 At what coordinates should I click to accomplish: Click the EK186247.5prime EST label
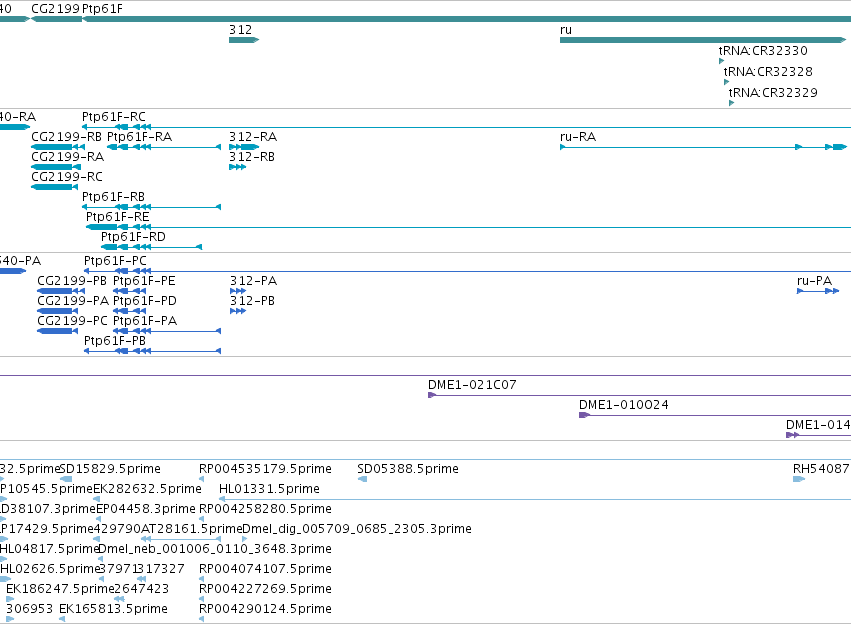60,589
